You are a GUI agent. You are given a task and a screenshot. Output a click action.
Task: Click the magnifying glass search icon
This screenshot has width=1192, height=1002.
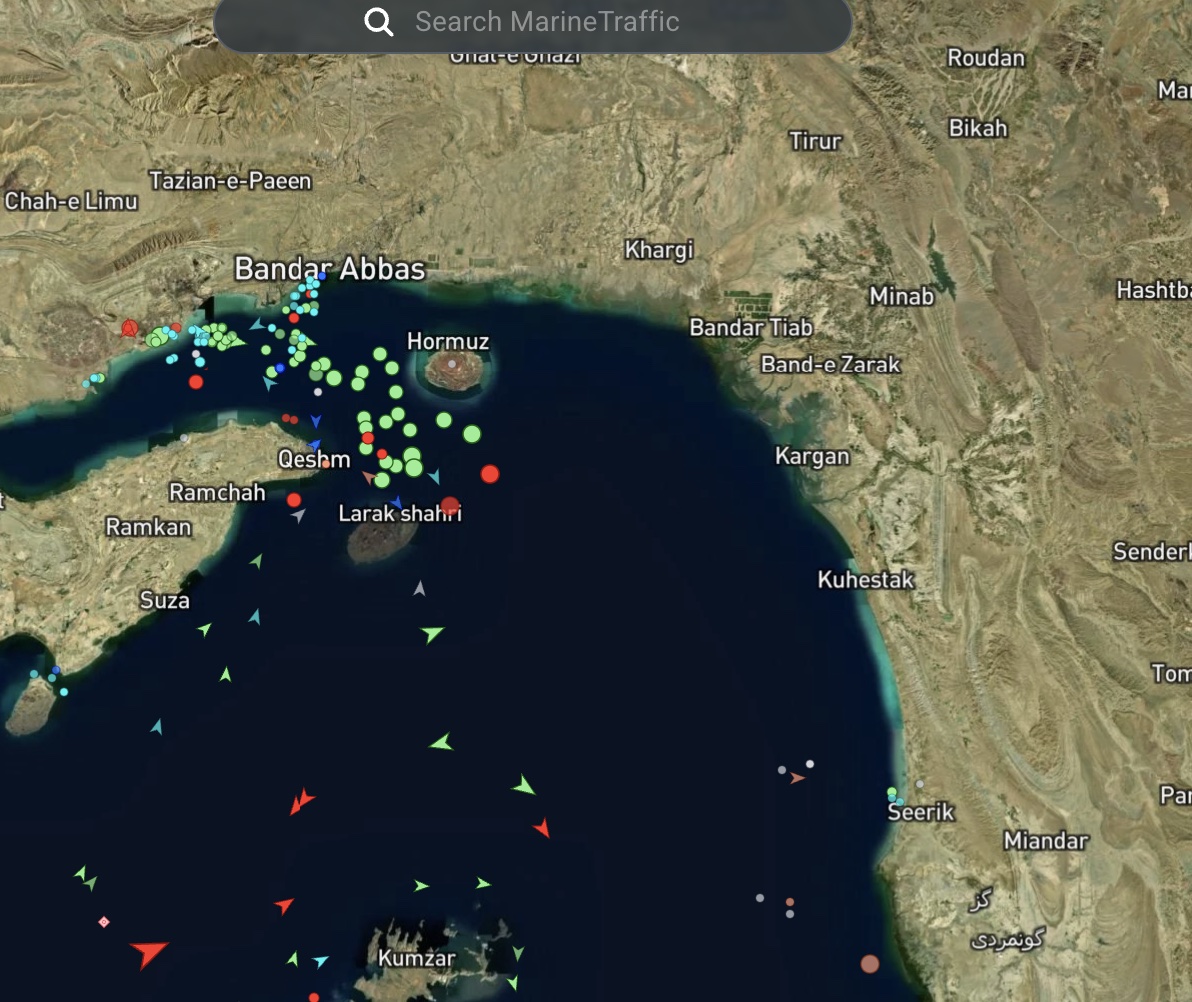point(379,22)
